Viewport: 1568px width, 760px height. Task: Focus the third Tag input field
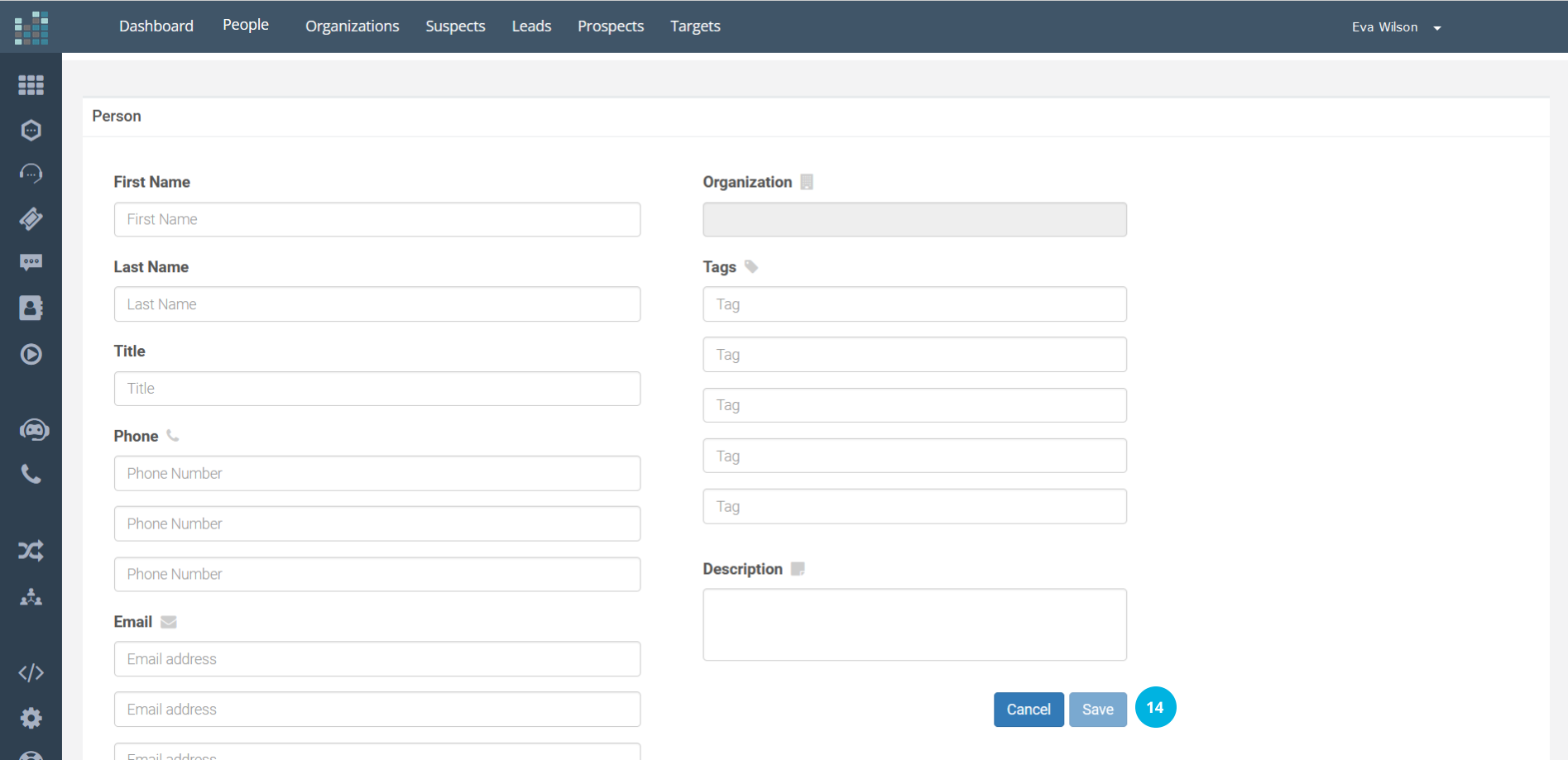pos(915,405)
